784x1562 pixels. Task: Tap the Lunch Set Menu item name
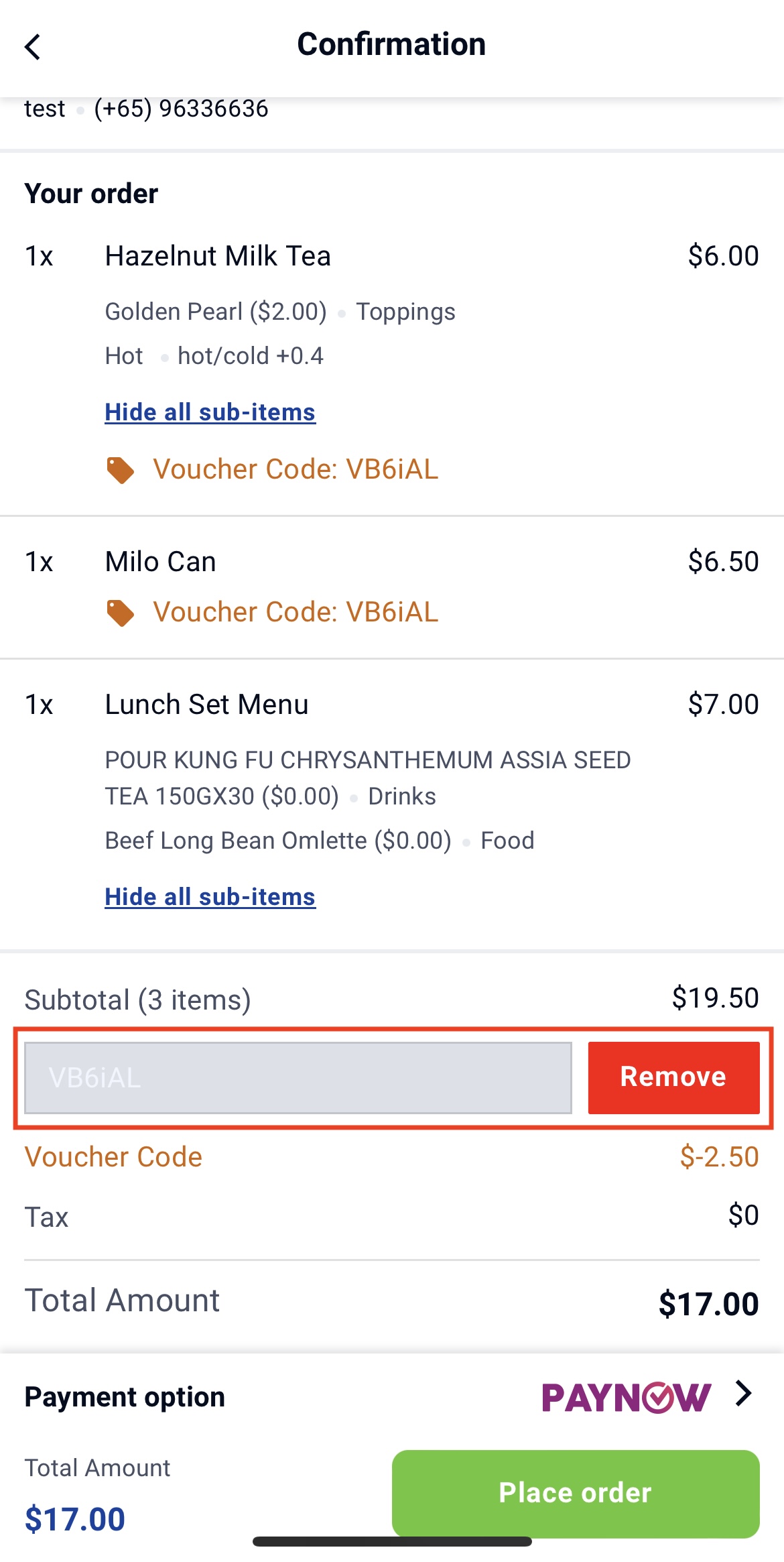(x=206, y=705)
